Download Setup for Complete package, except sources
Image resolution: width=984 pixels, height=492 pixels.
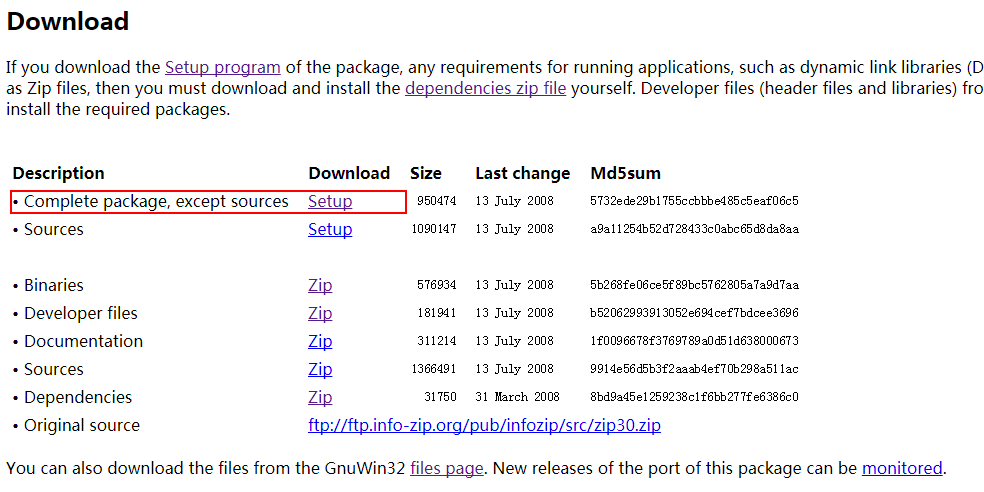(330, 202)
